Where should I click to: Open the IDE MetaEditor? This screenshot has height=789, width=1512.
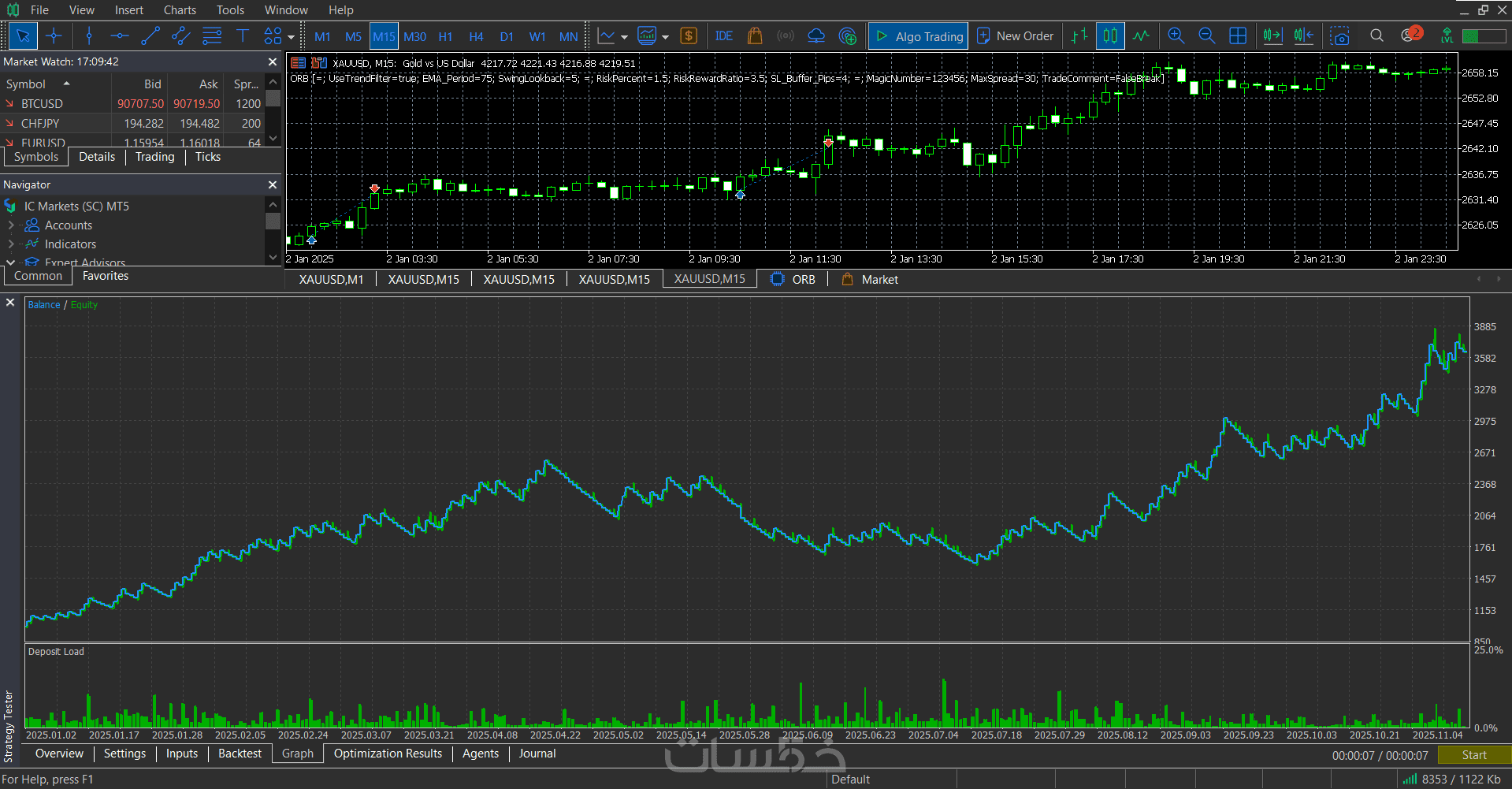tap(724, 35)
